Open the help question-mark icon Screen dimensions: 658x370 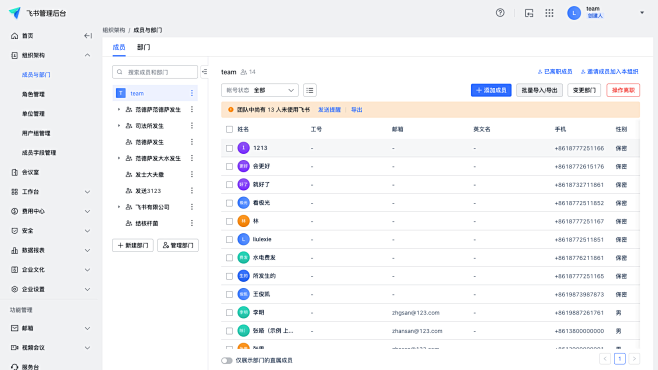point(500,13)
